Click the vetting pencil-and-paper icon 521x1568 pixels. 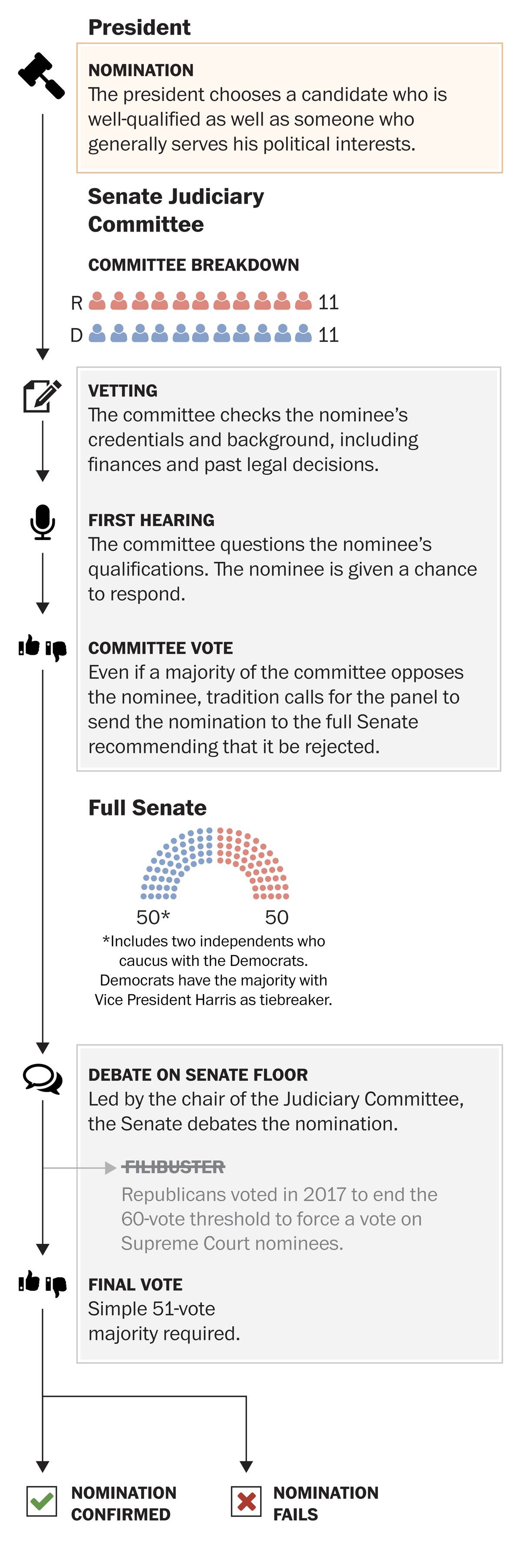click(42, 396)
